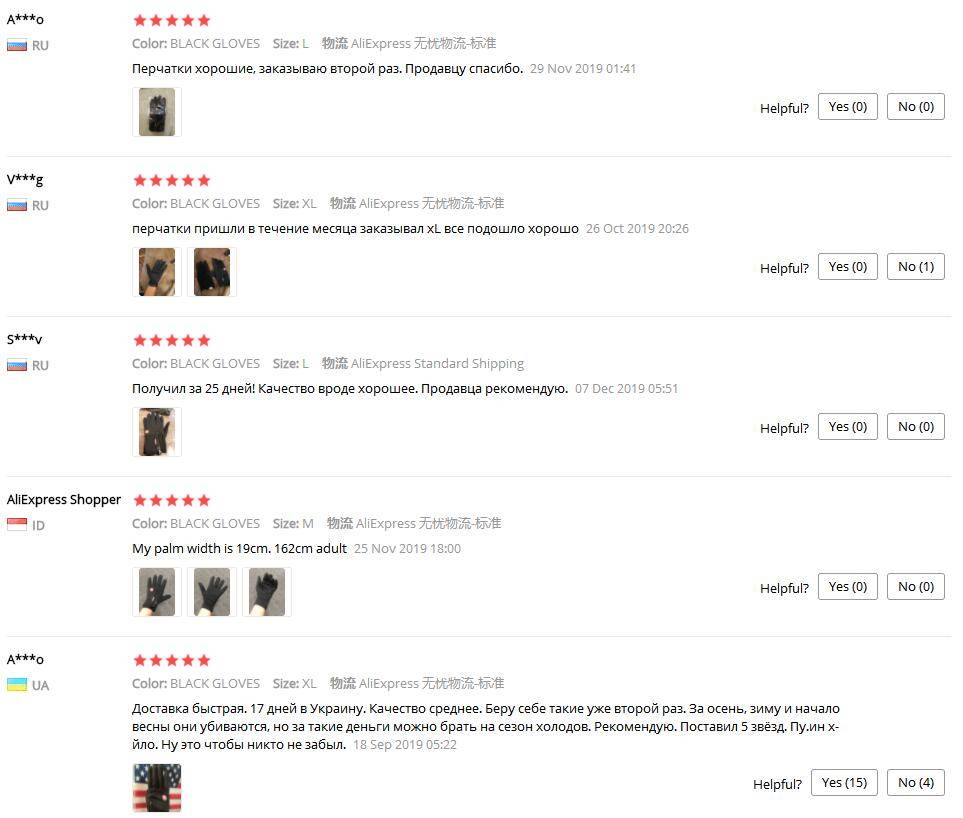Open glove photo in S***v review
963x818 pixels.
(157, 432)
